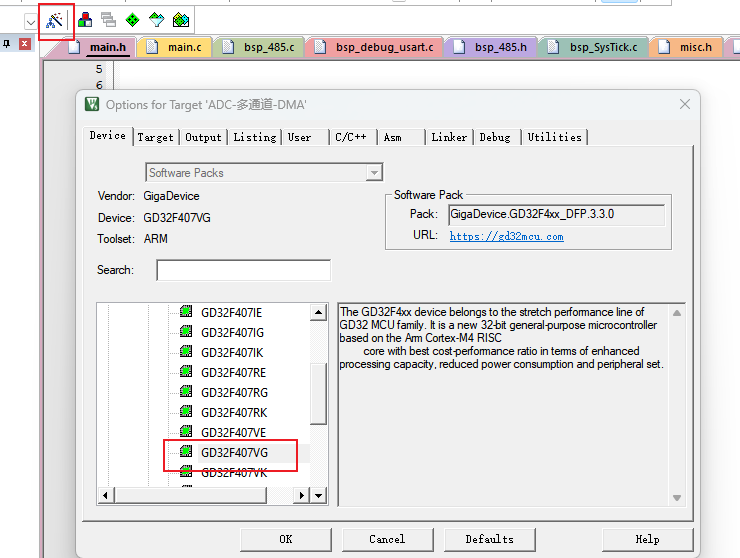740x558 pixels.
Task: Select the User tab in Options dialog
Action: tap(306, 137)
